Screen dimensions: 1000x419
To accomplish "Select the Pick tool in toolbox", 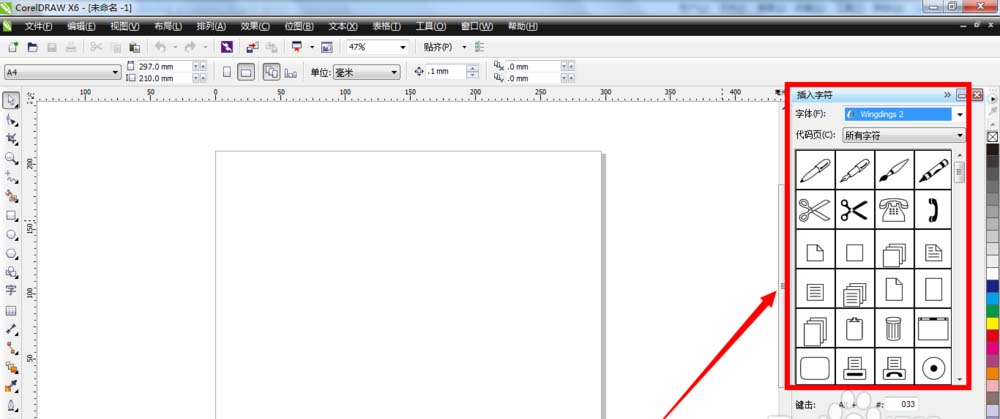I will [x=11, y=101].
